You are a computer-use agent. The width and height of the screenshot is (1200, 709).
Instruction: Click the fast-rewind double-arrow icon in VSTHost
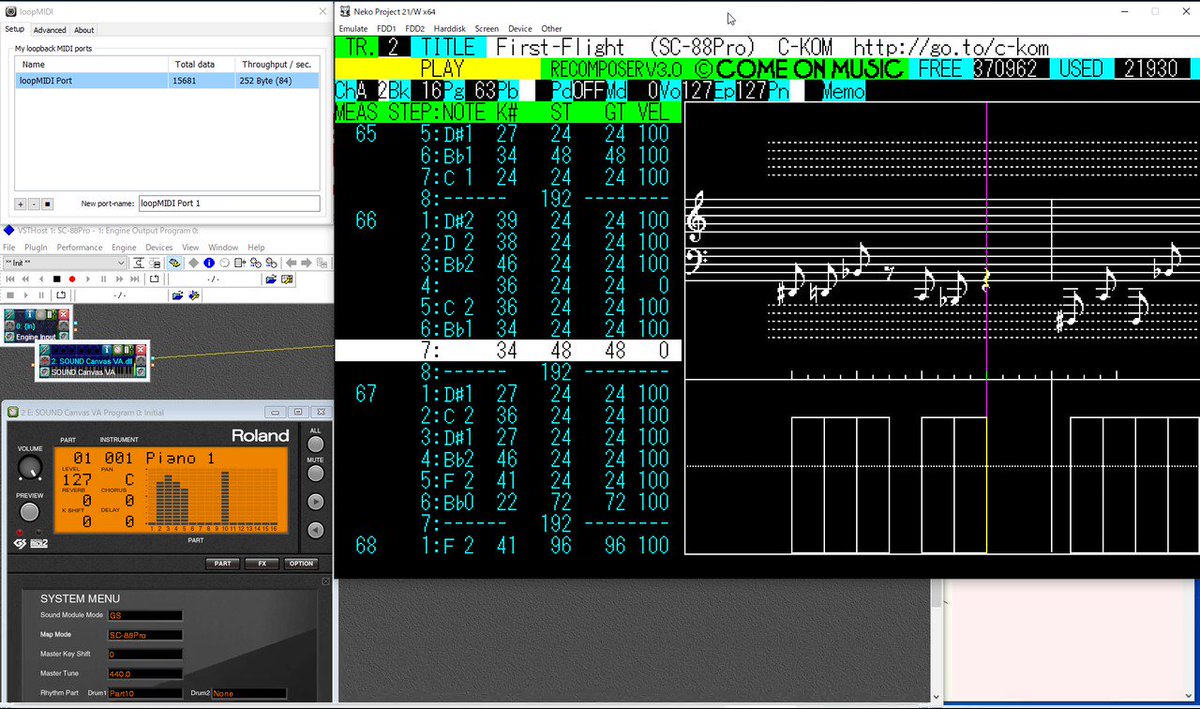pyautogui.click(x=26, y=279)
